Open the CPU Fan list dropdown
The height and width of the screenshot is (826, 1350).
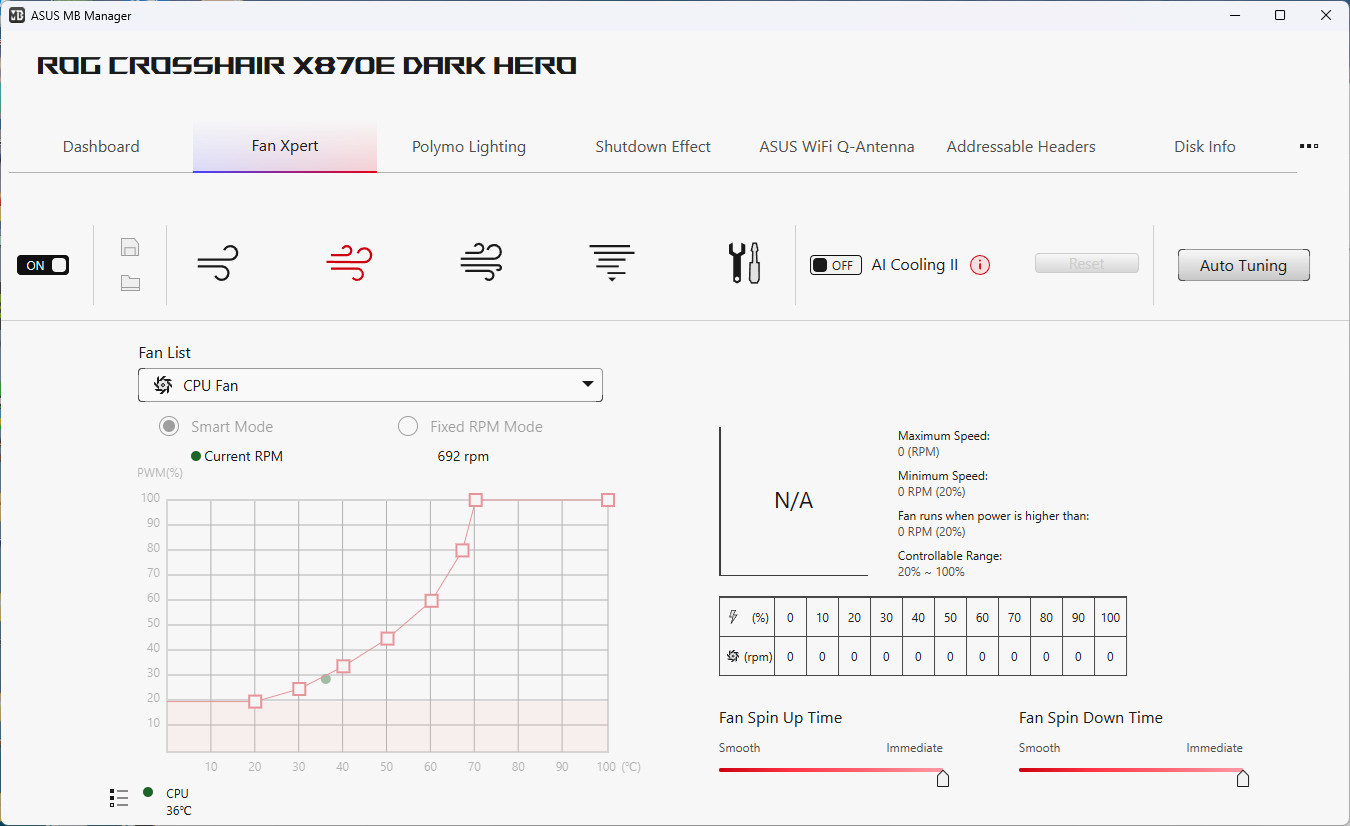(370, 385)
